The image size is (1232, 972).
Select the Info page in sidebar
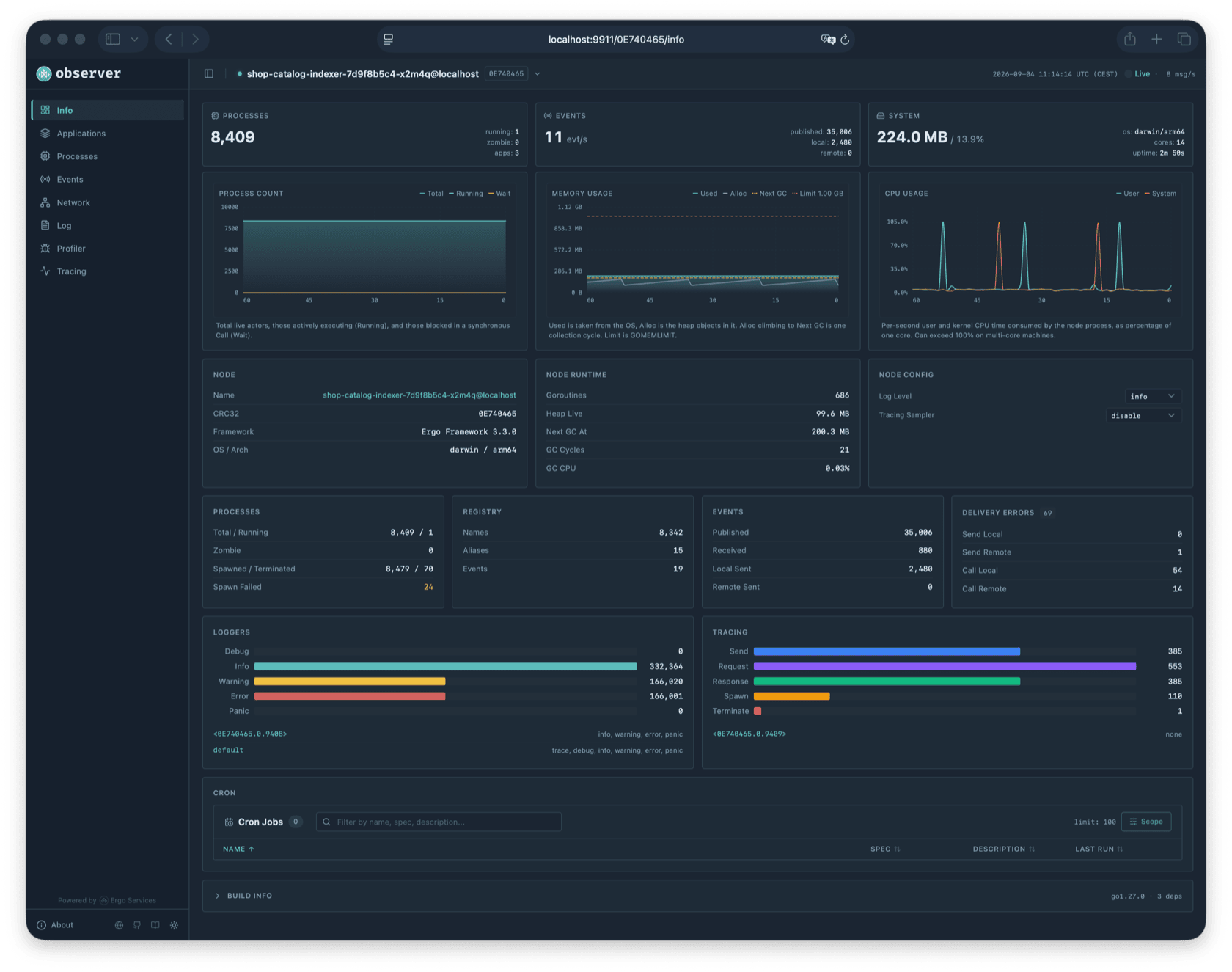click(x=108, y=110)
